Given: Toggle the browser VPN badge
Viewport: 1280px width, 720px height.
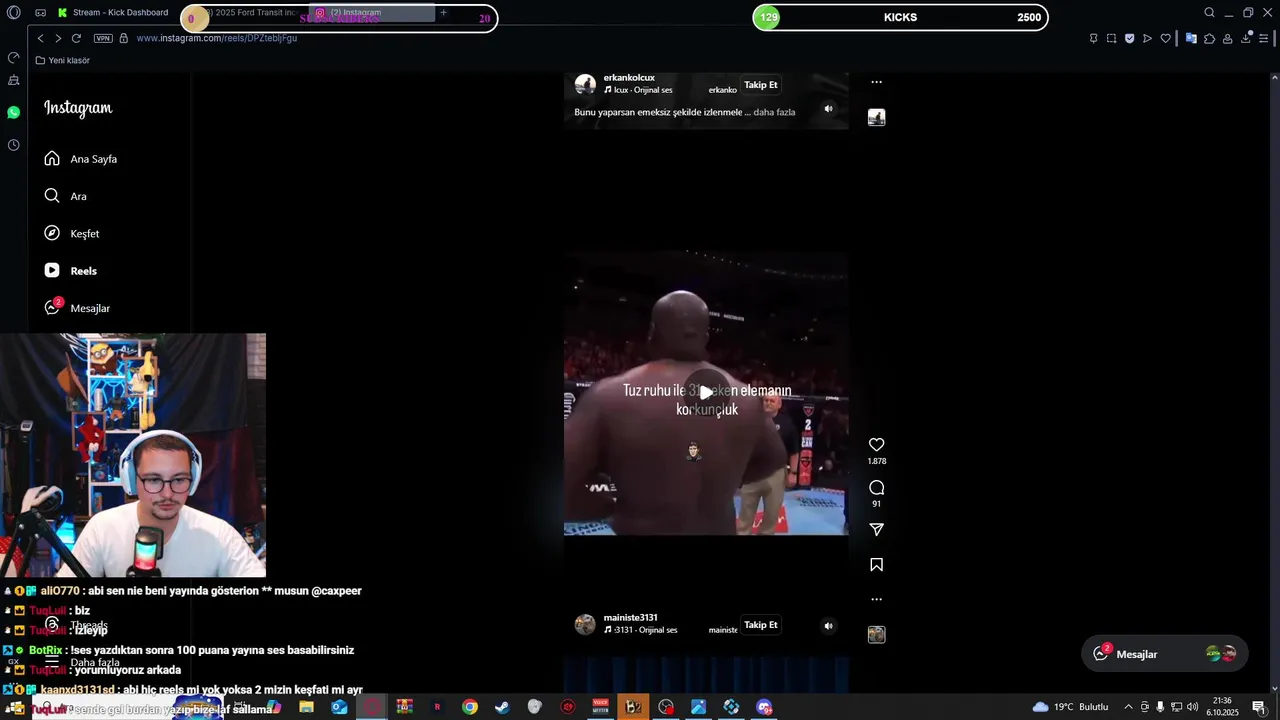Looking at the screenshot, I should 103,38.
